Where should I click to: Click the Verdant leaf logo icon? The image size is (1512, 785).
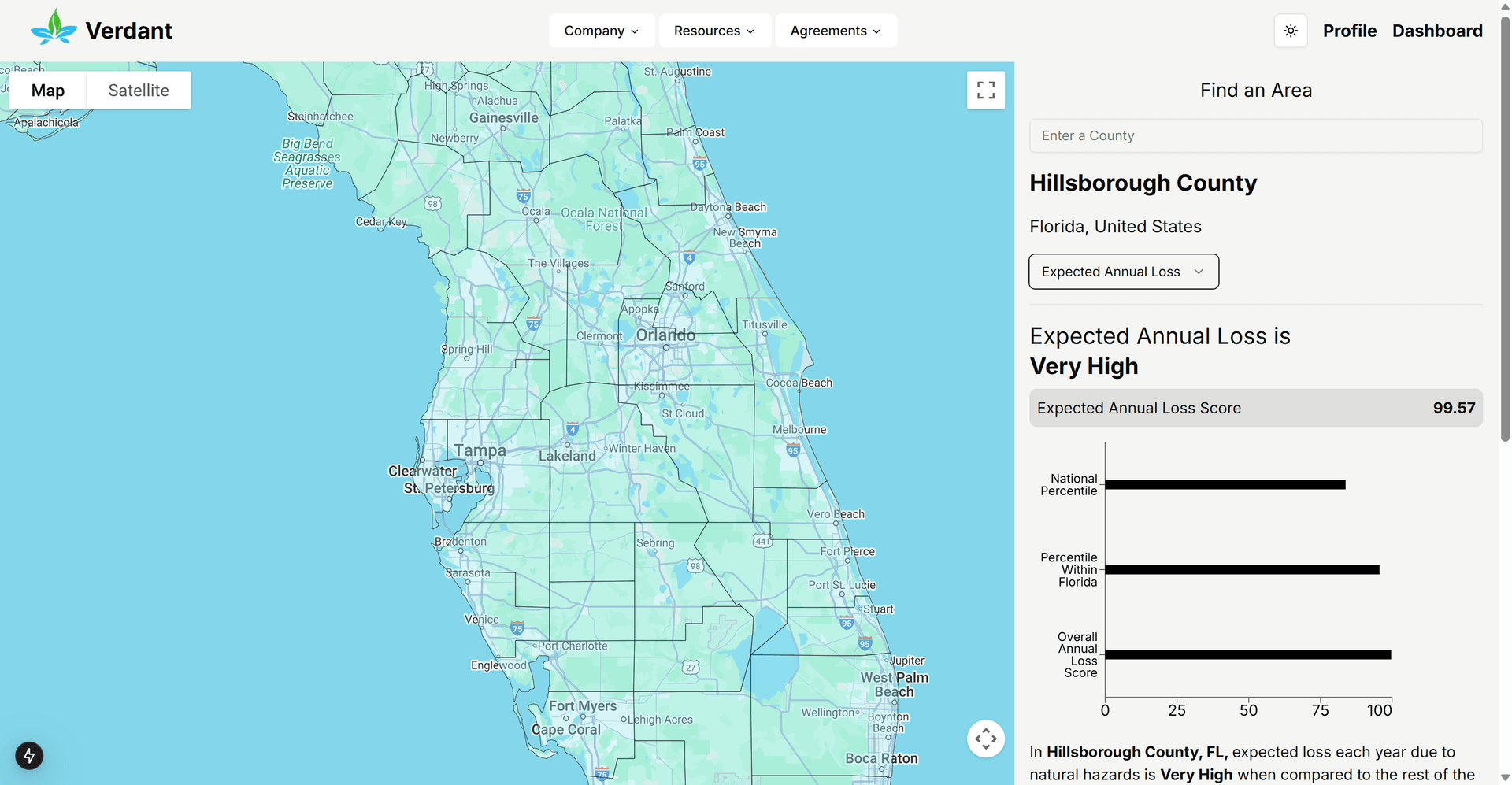click(x=54, y=28)
